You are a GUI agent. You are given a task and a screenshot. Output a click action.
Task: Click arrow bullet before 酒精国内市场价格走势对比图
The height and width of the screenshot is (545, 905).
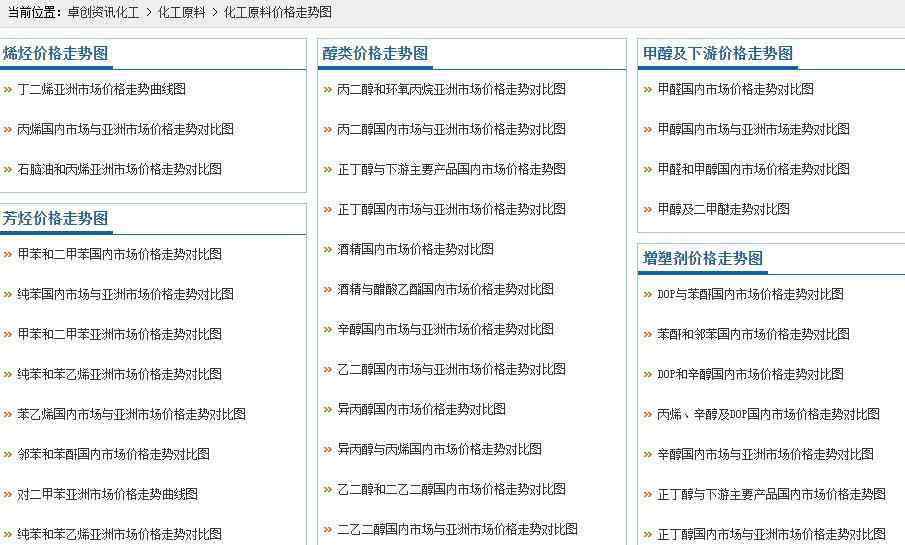pos(328,249)
